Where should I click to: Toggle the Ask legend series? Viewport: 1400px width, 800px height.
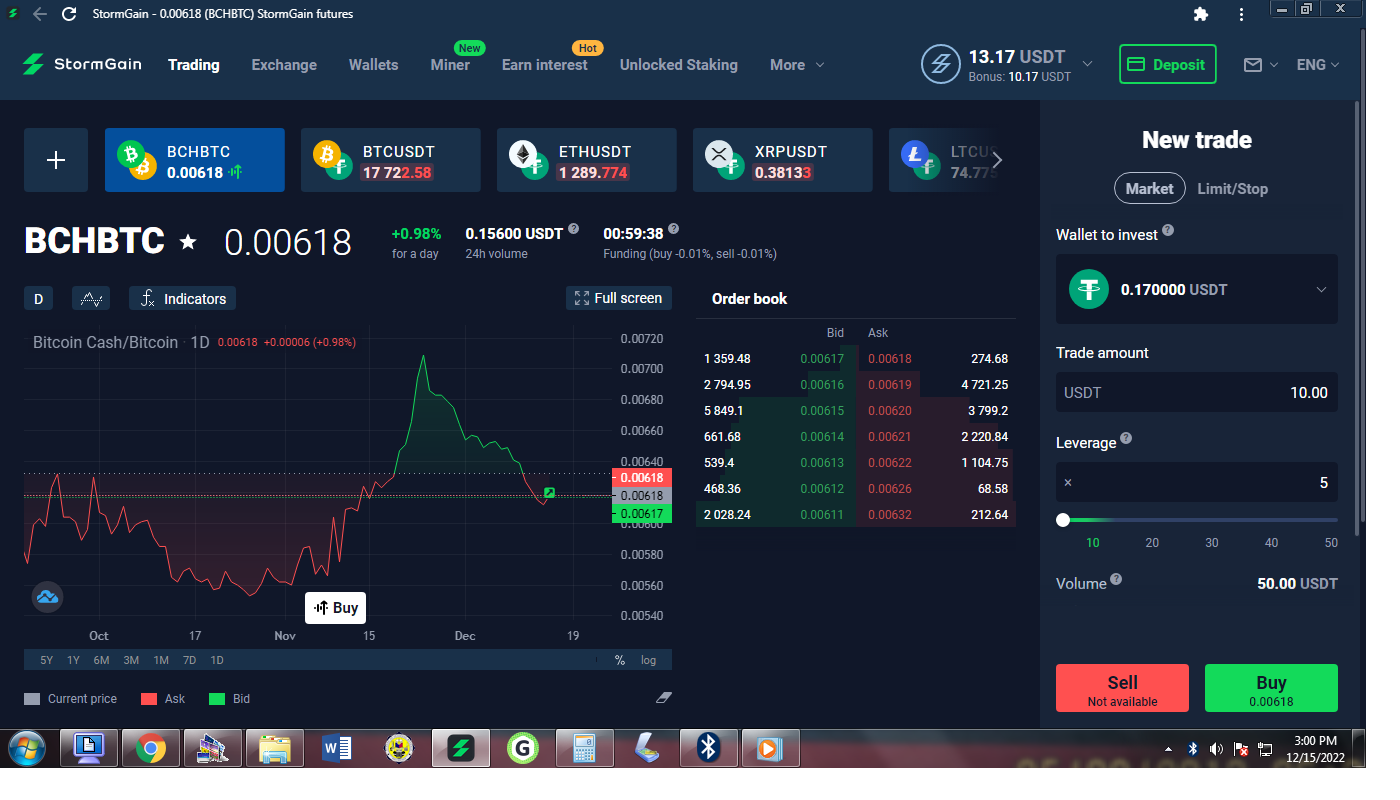163,699
